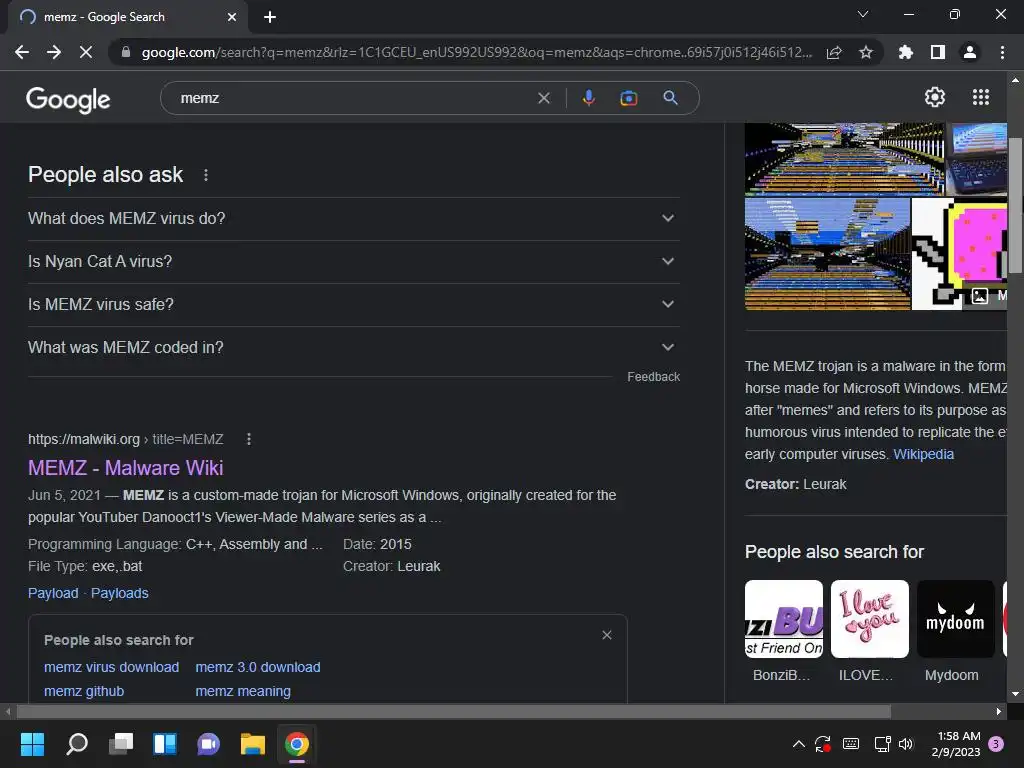
Task: Open the clock showing 1:58 AM
Action: (x=956, y=744)
